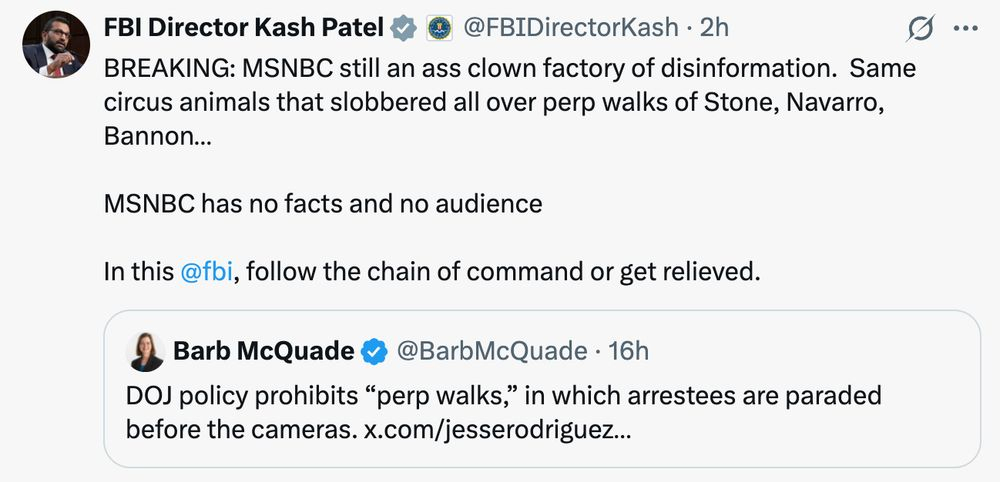The width and height of the screenshot is (1000, 482).
Task: Click Barb McQuade's blue verified checkmark
Action: (x=375, y=351)
